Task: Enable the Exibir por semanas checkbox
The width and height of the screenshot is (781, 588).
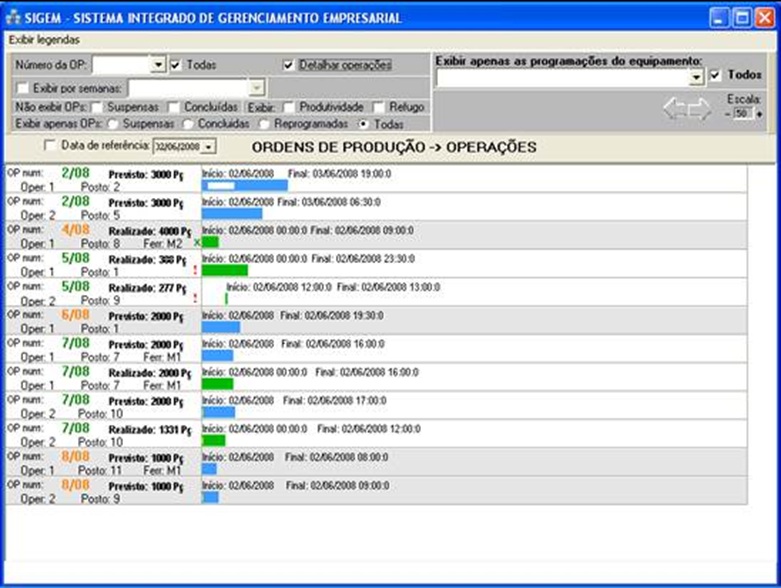Action: click(24, 88)
